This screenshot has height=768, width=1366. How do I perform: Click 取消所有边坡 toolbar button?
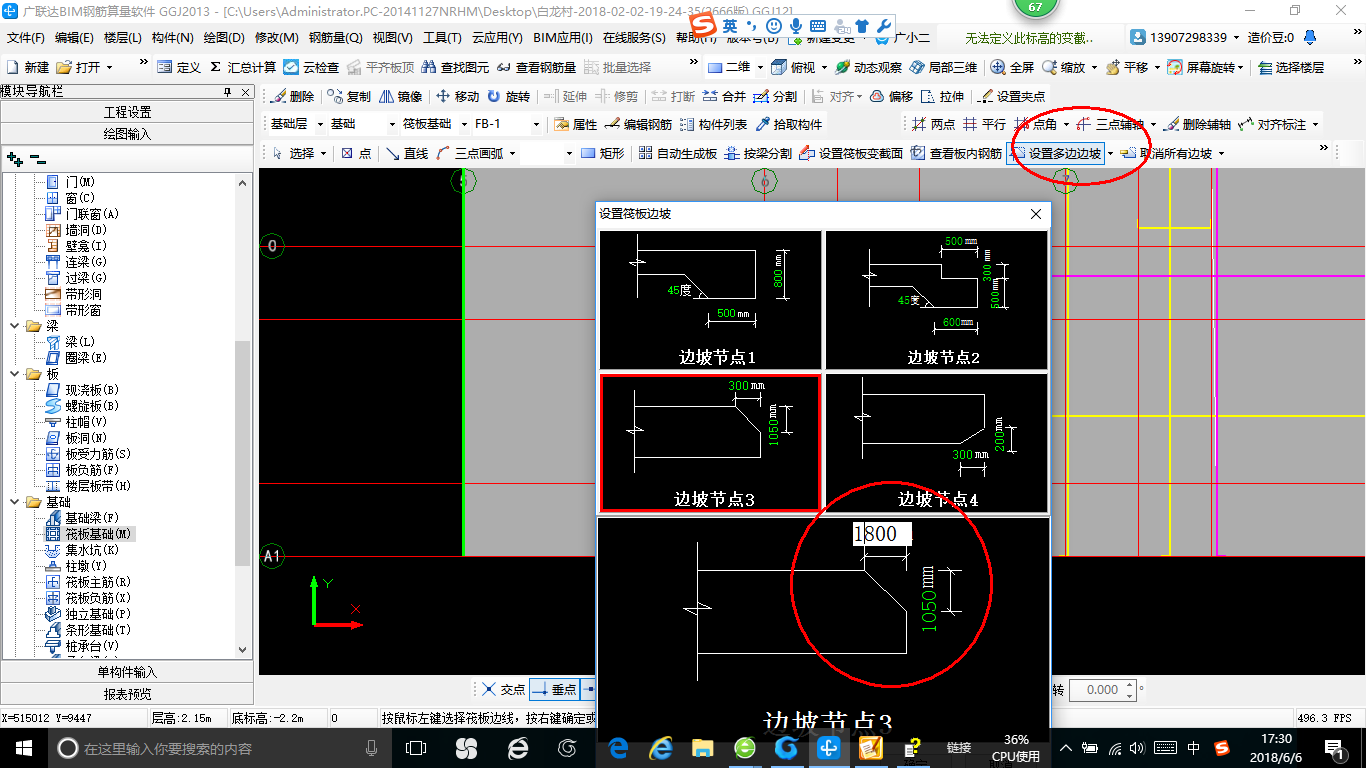click(1166, 153)
